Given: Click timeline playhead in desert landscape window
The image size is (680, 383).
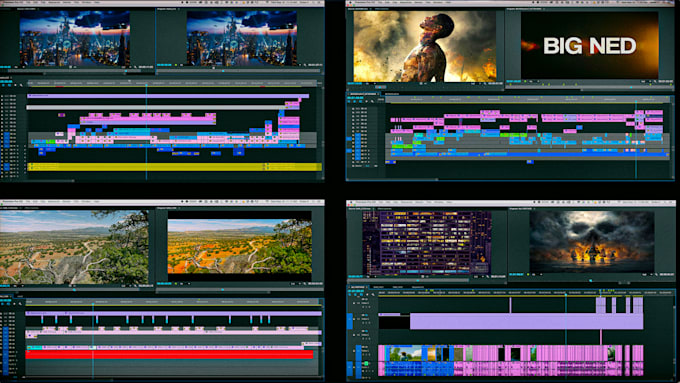Looking at the screenshot, I should point(92,304).
